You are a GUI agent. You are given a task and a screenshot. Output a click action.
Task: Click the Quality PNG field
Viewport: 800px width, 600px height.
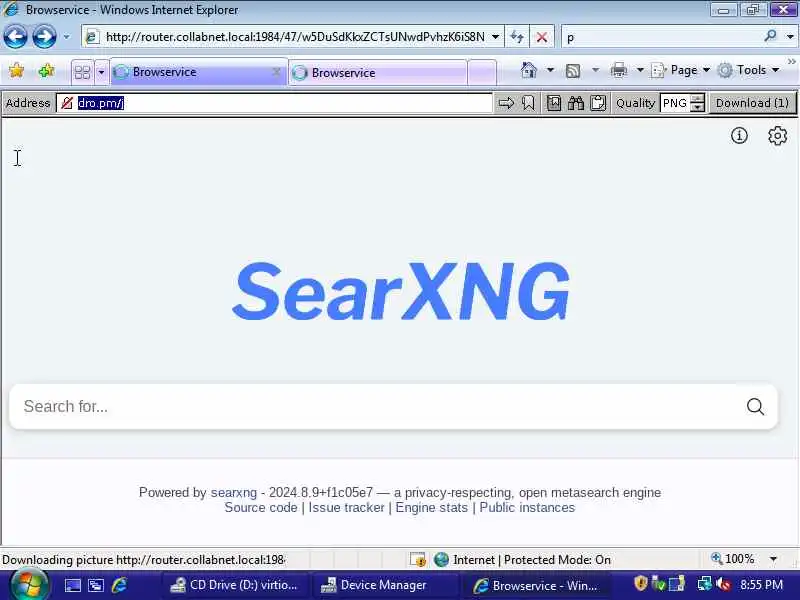tap(675, 103)
